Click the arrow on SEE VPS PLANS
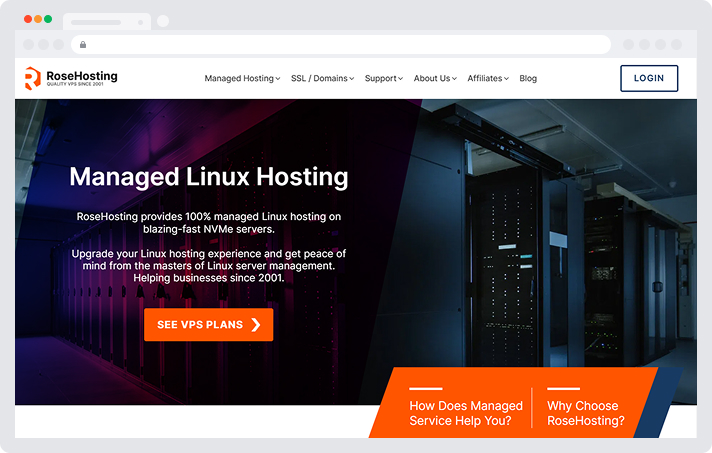Viewport: 712px width, 453px height. coord(256,325)
